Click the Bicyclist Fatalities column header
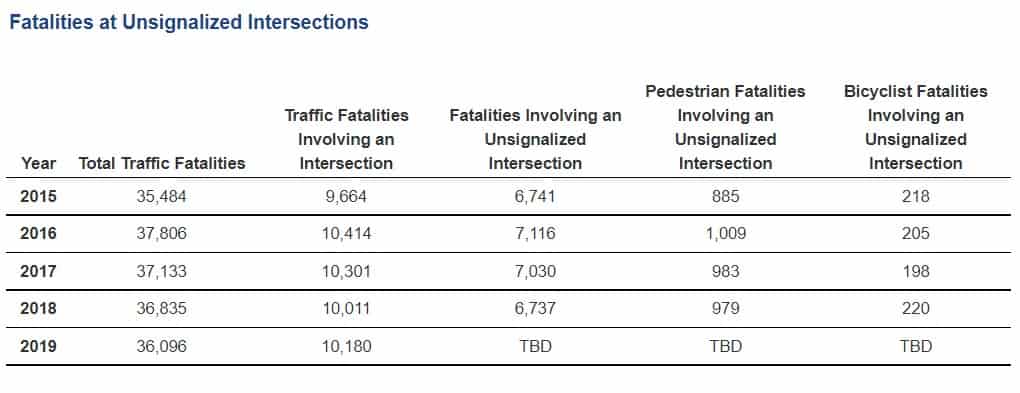The image size is (1020, 393). click(916, 128)
